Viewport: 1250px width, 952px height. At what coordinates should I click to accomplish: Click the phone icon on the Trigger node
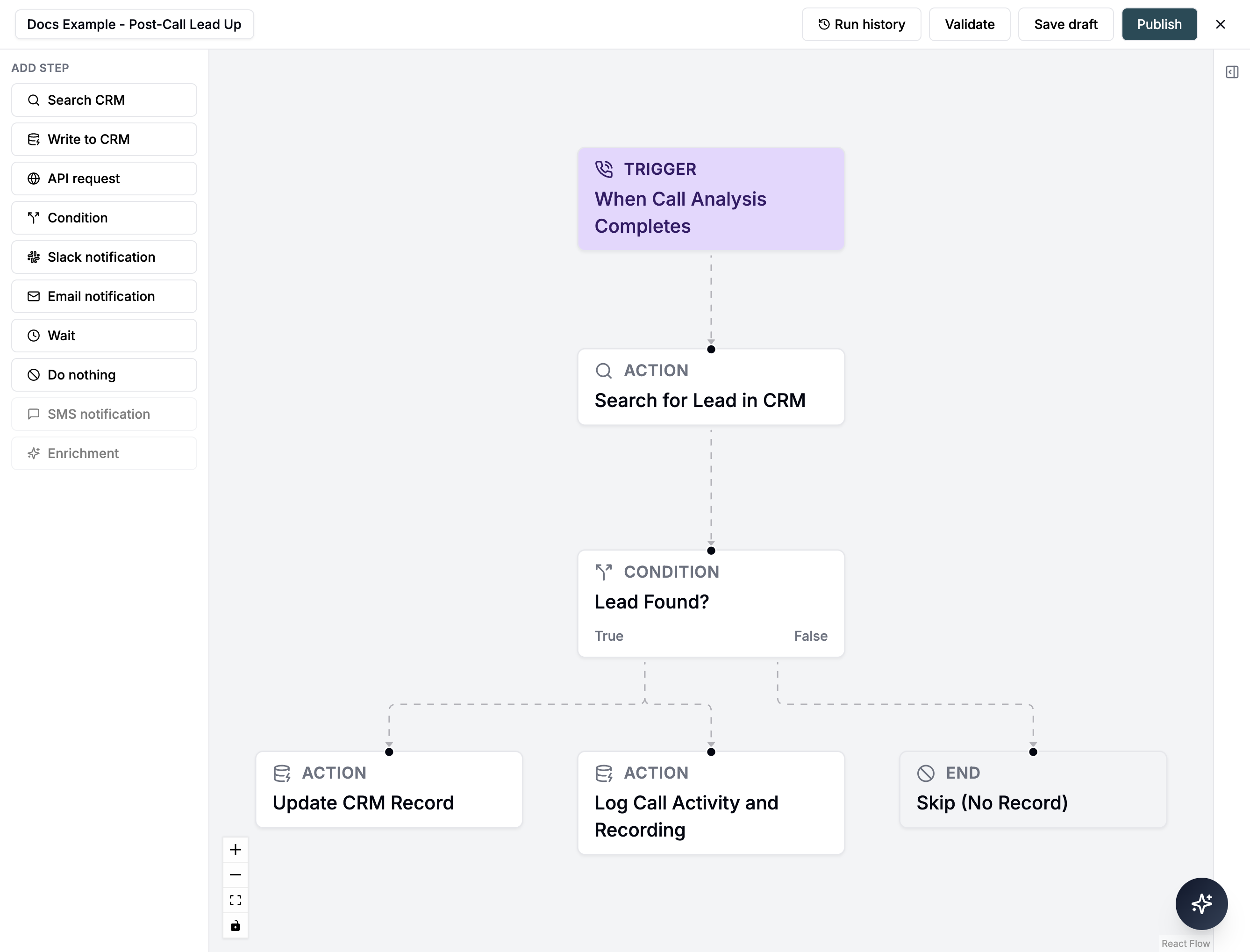[604, 169]
